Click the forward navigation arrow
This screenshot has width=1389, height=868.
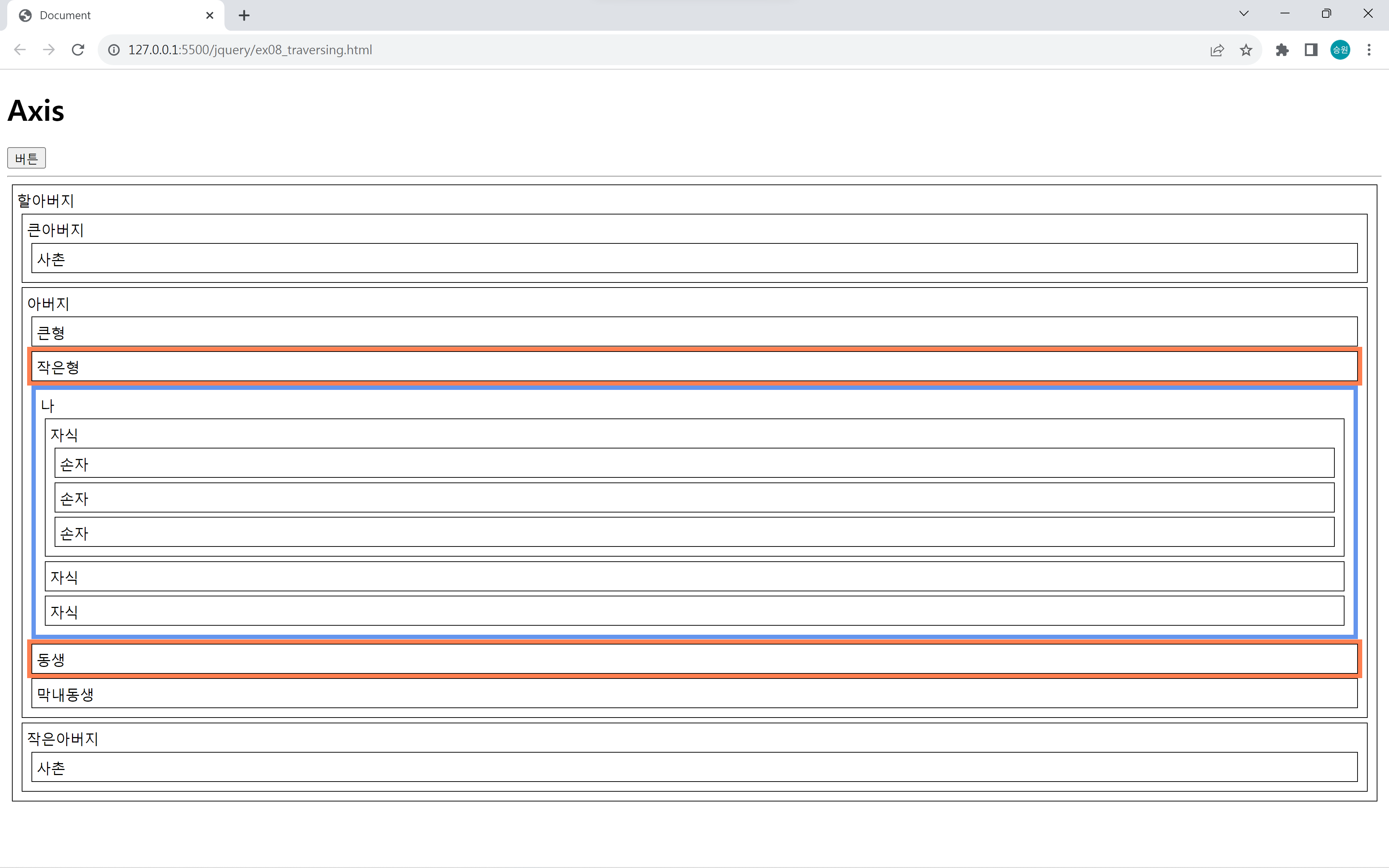49,50
